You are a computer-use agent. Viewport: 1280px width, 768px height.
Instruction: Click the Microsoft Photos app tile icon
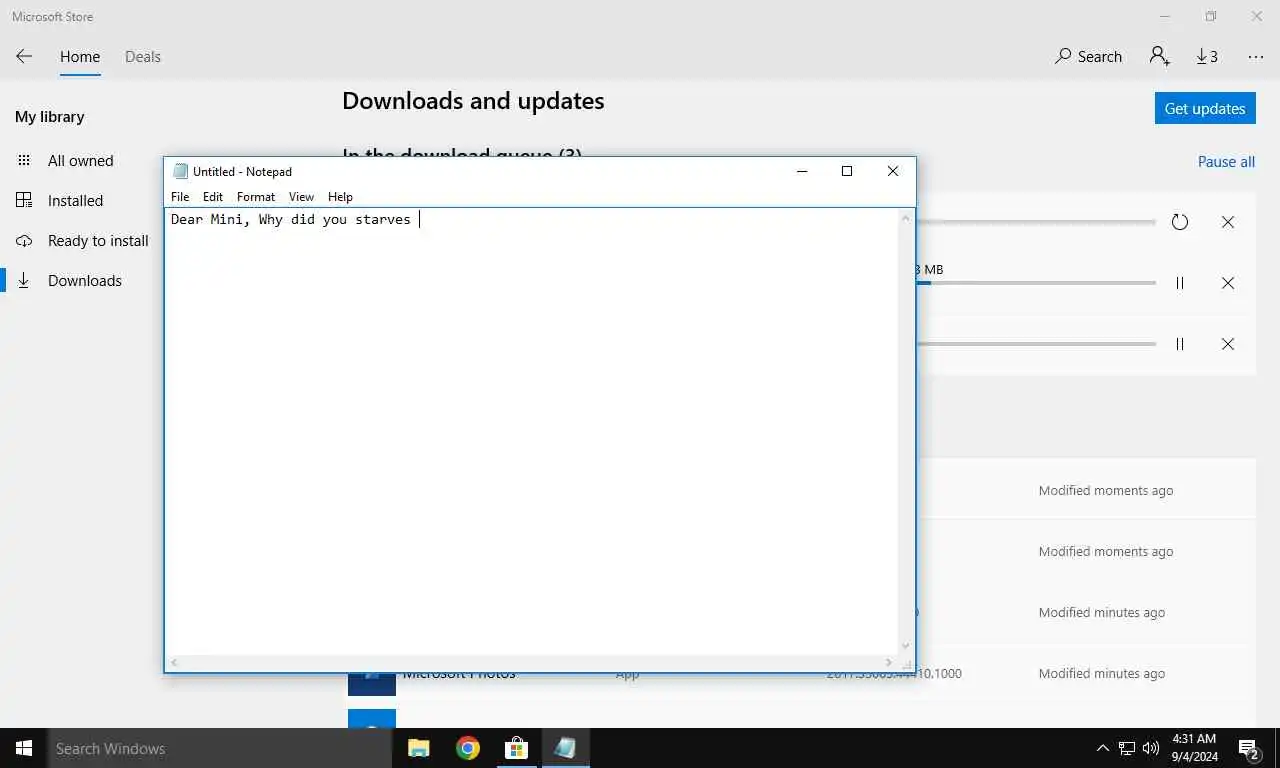[372, 683]
